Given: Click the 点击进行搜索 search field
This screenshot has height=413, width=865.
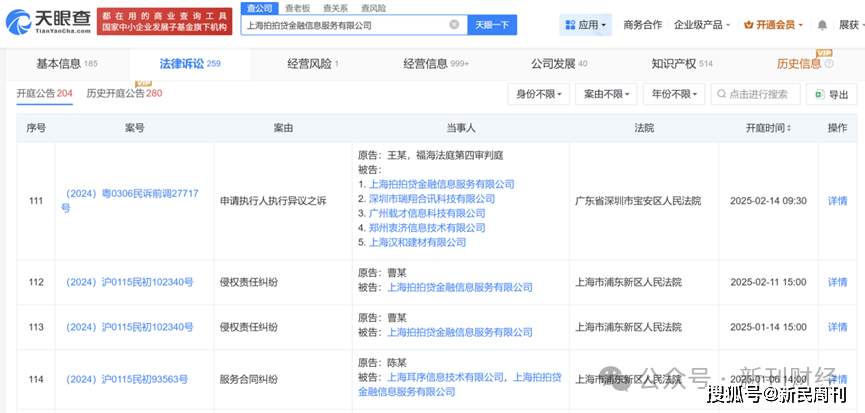Looking at the screenshot, I should pos(755,94).
